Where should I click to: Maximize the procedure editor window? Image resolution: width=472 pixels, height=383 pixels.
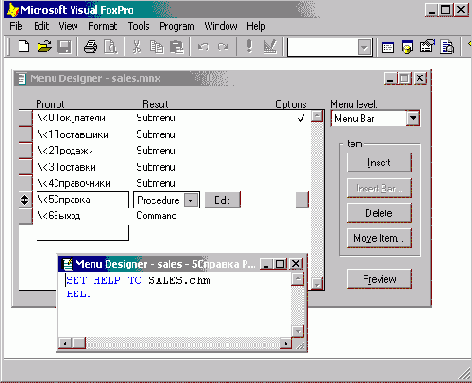280,264
